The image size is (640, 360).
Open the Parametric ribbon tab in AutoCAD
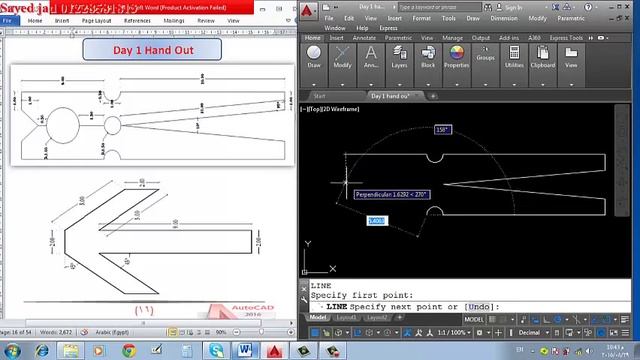pos(398,38)
